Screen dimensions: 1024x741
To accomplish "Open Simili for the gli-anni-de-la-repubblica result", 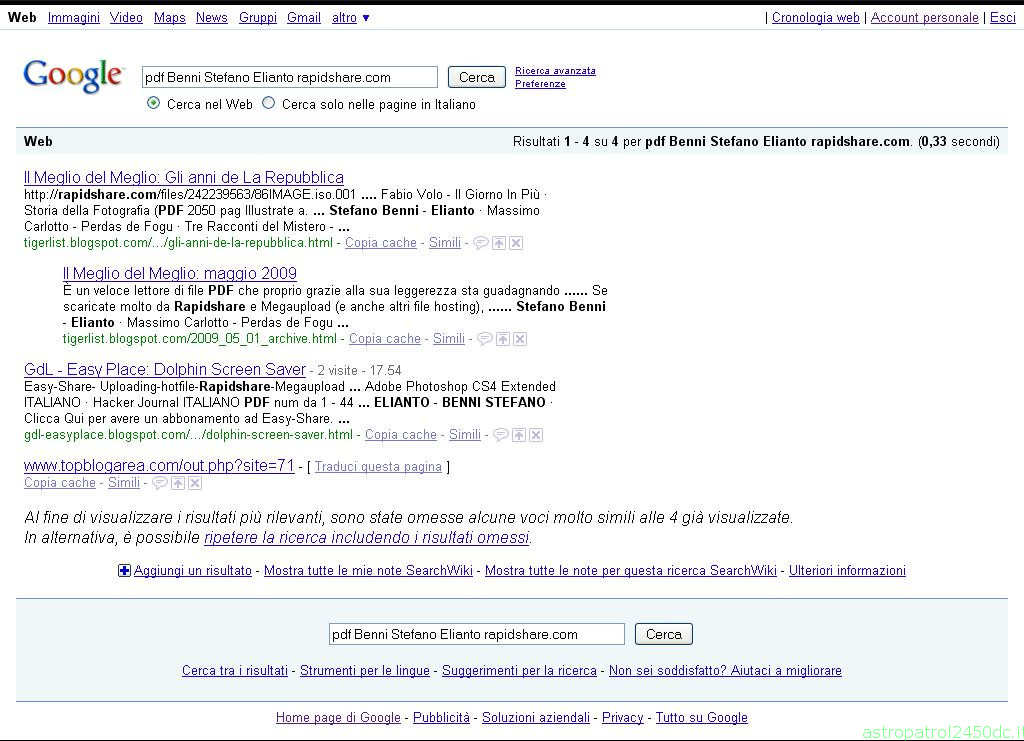I will click(445, 242).
